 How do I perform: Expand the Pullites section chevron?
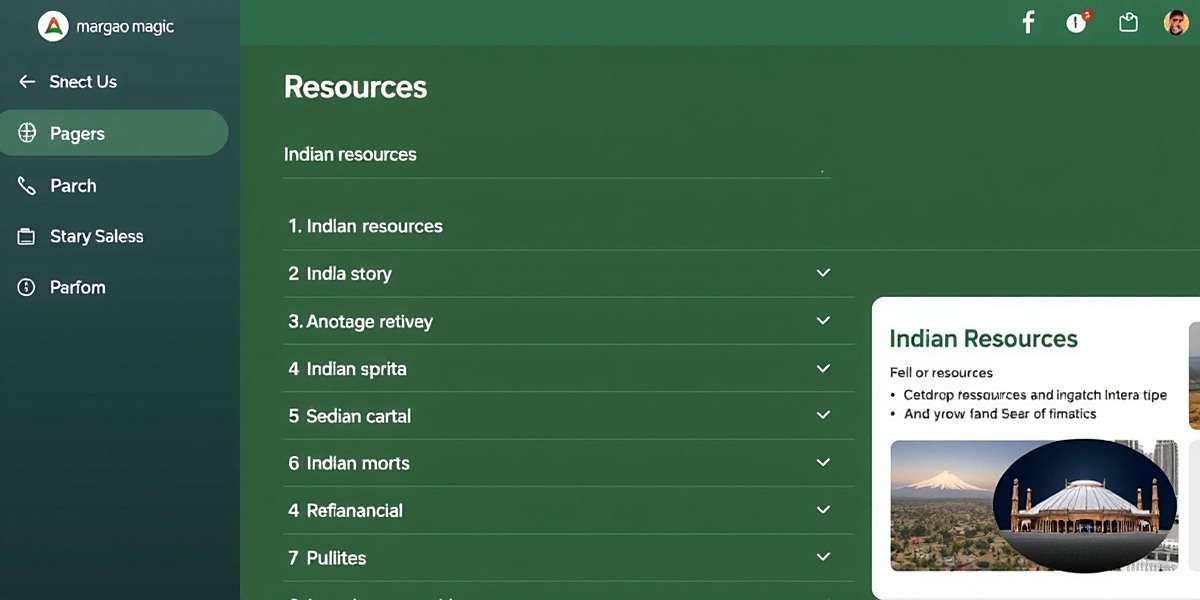point(823,557)
